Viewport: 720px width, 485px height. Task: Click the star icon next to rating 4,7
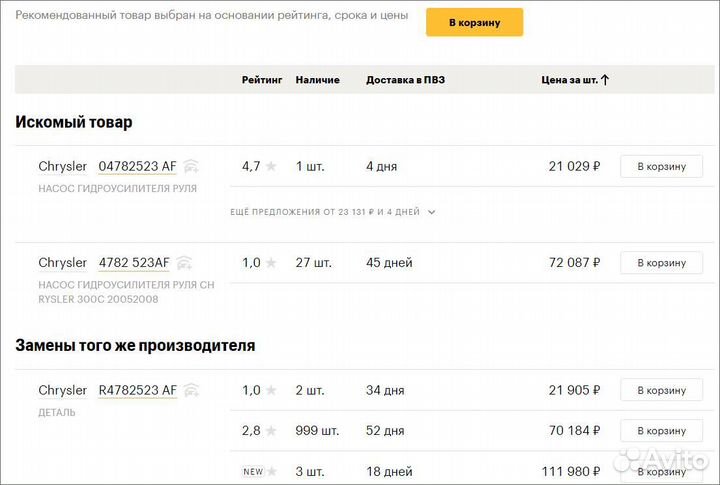(271, 166)
